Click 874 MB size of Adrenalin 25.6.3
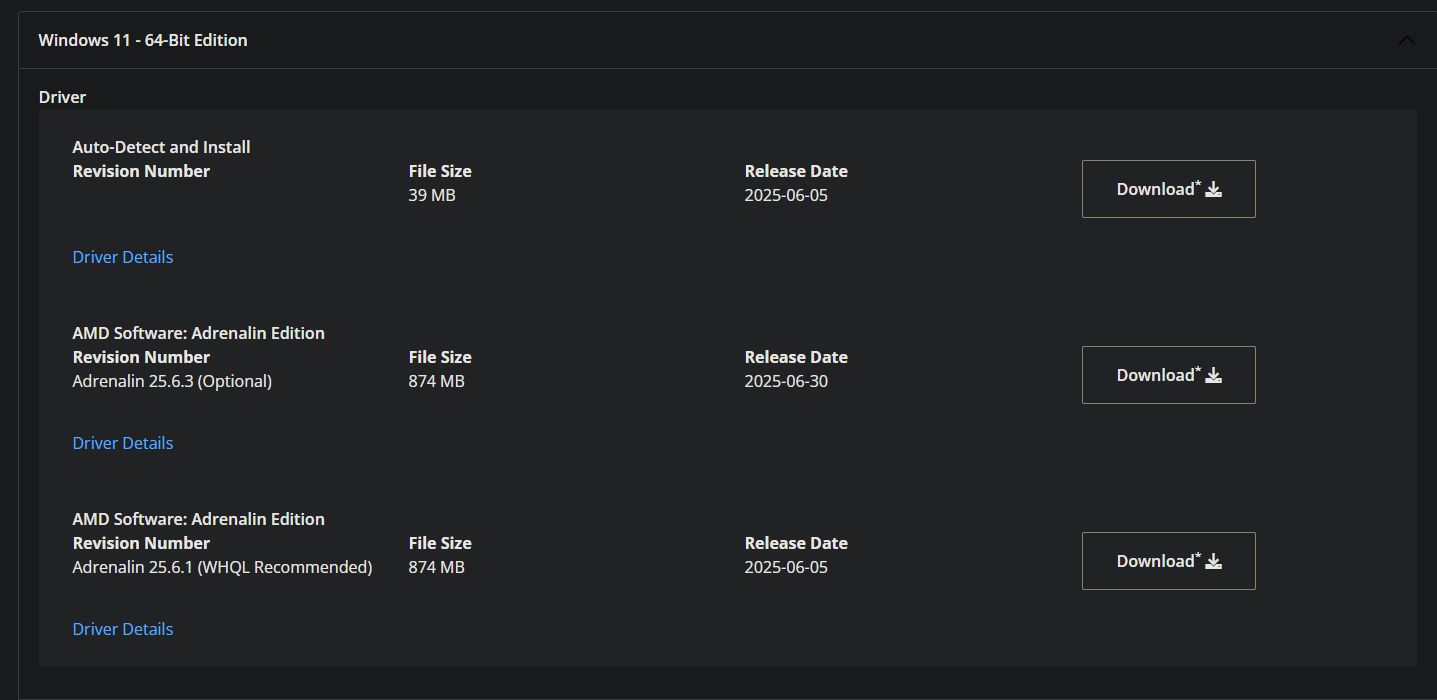Screen dimensions: 1437x700 (x=437, y=381)
